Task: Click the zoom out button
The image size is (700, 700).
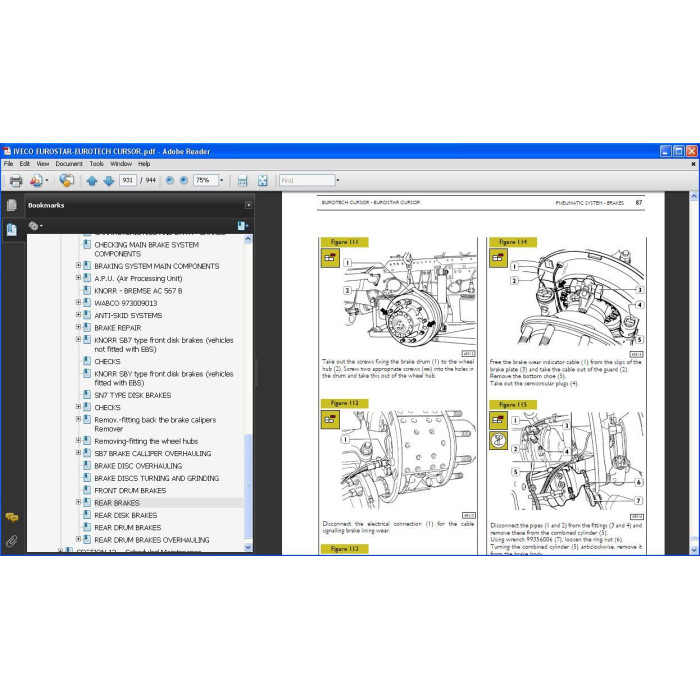Action: tap(170, 180)
